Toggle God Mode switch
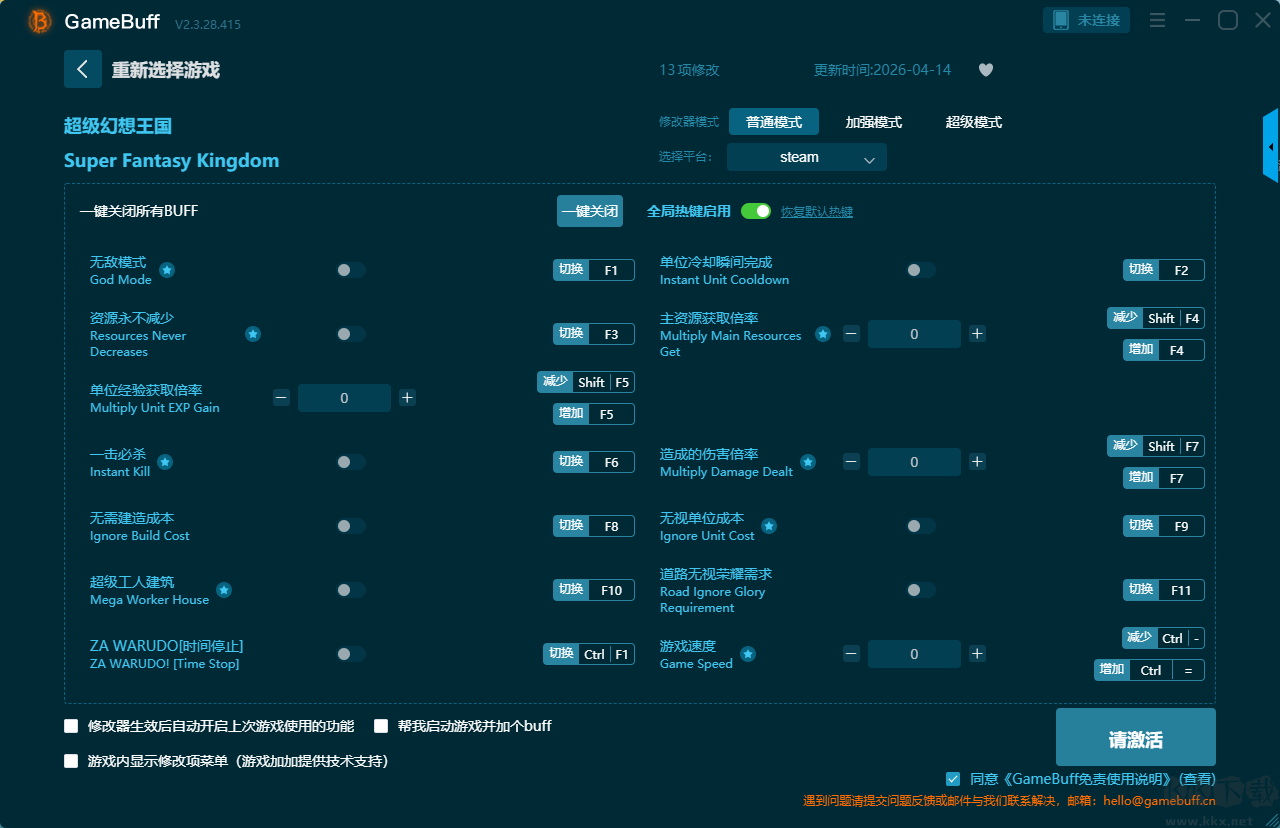 pos(351,270)
